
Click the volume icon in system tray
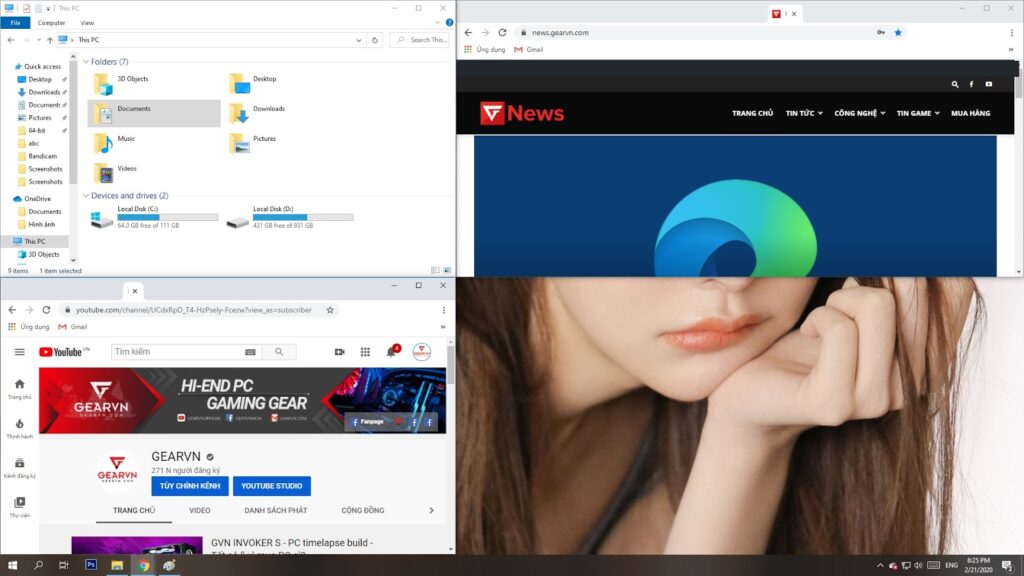click(x=918, y=566)
